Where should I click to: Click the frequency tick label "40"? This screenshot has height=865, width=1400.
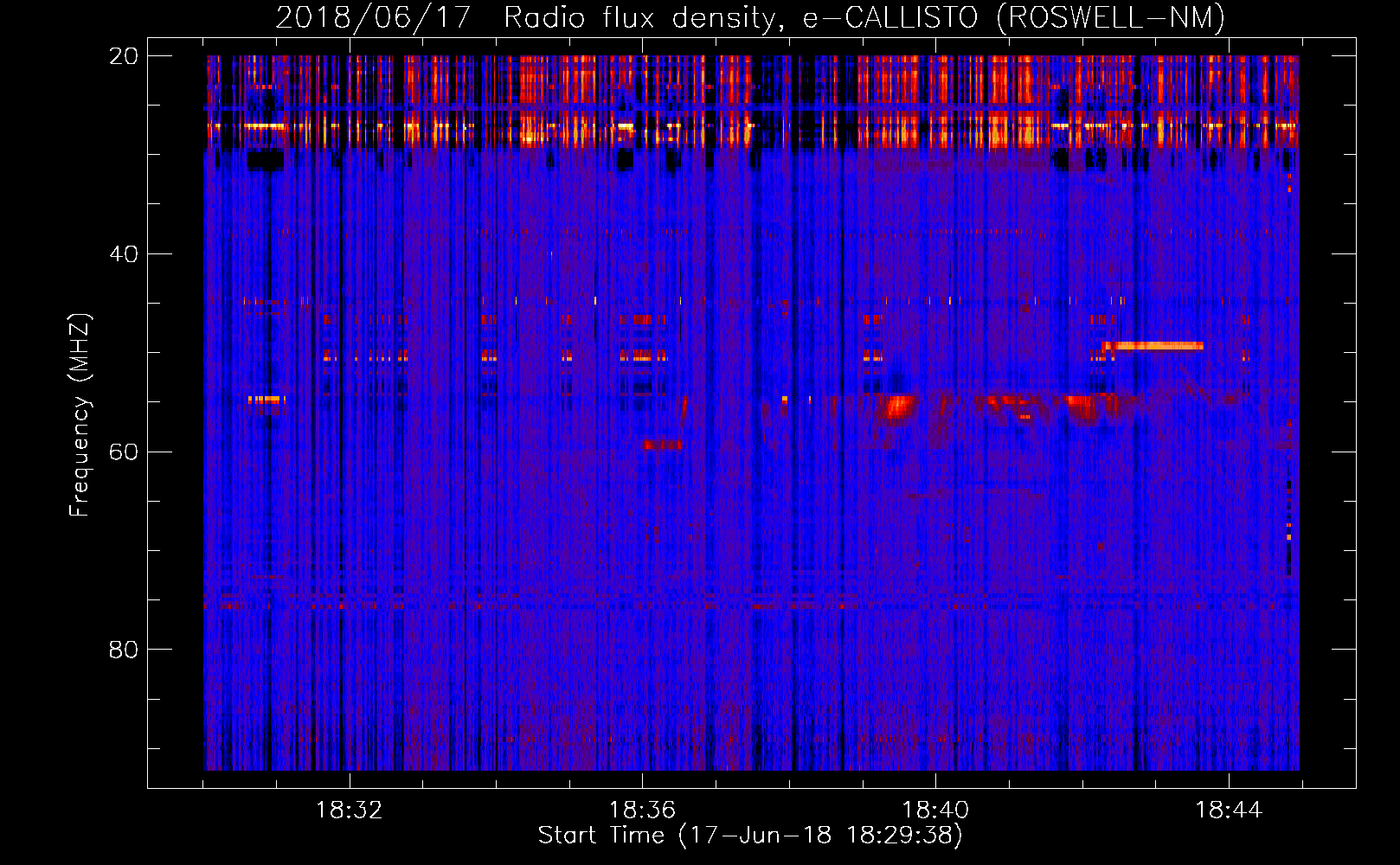(x=124, y=254)
